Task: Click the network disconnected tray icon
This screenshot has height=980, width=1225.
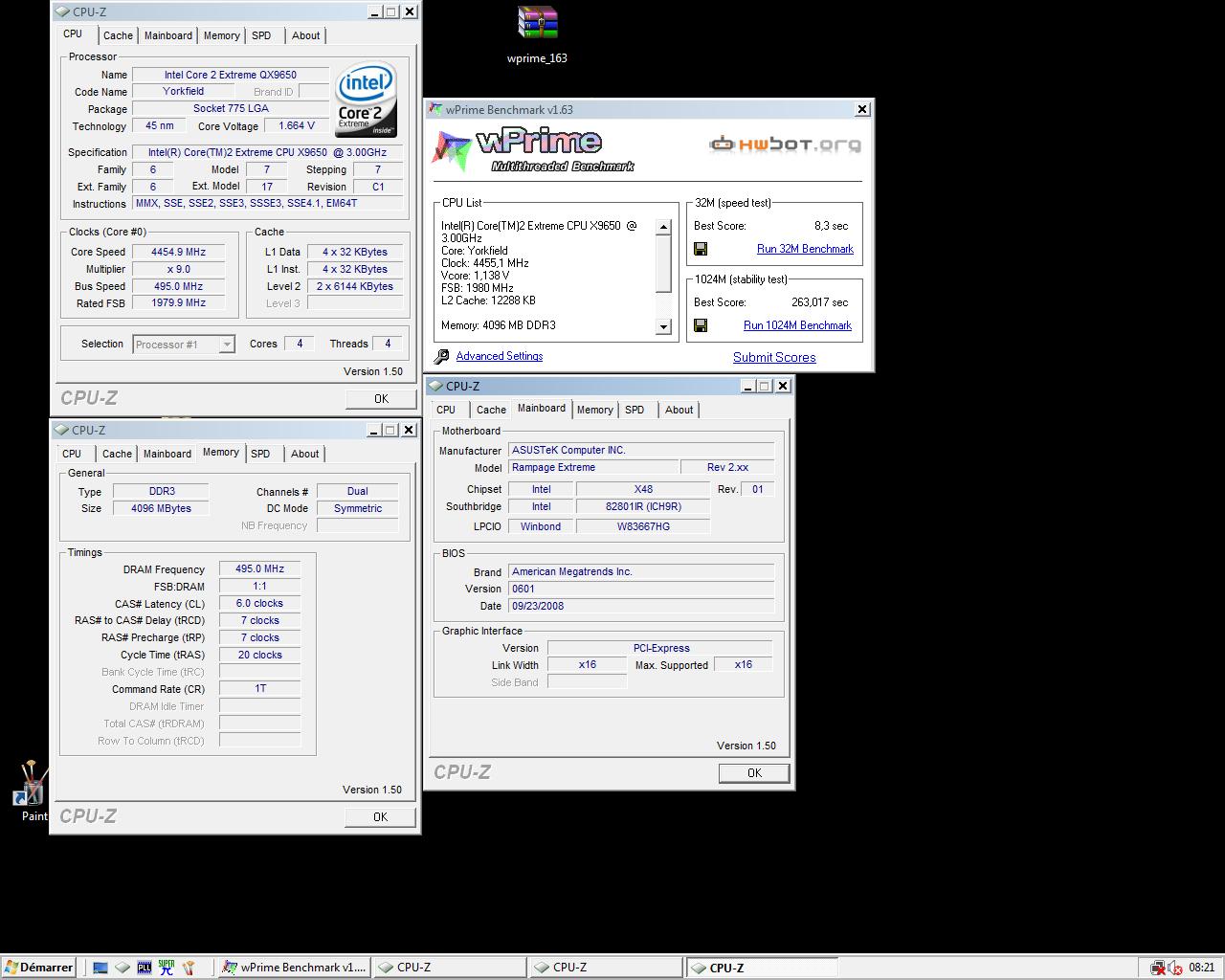Action: 1158,968
